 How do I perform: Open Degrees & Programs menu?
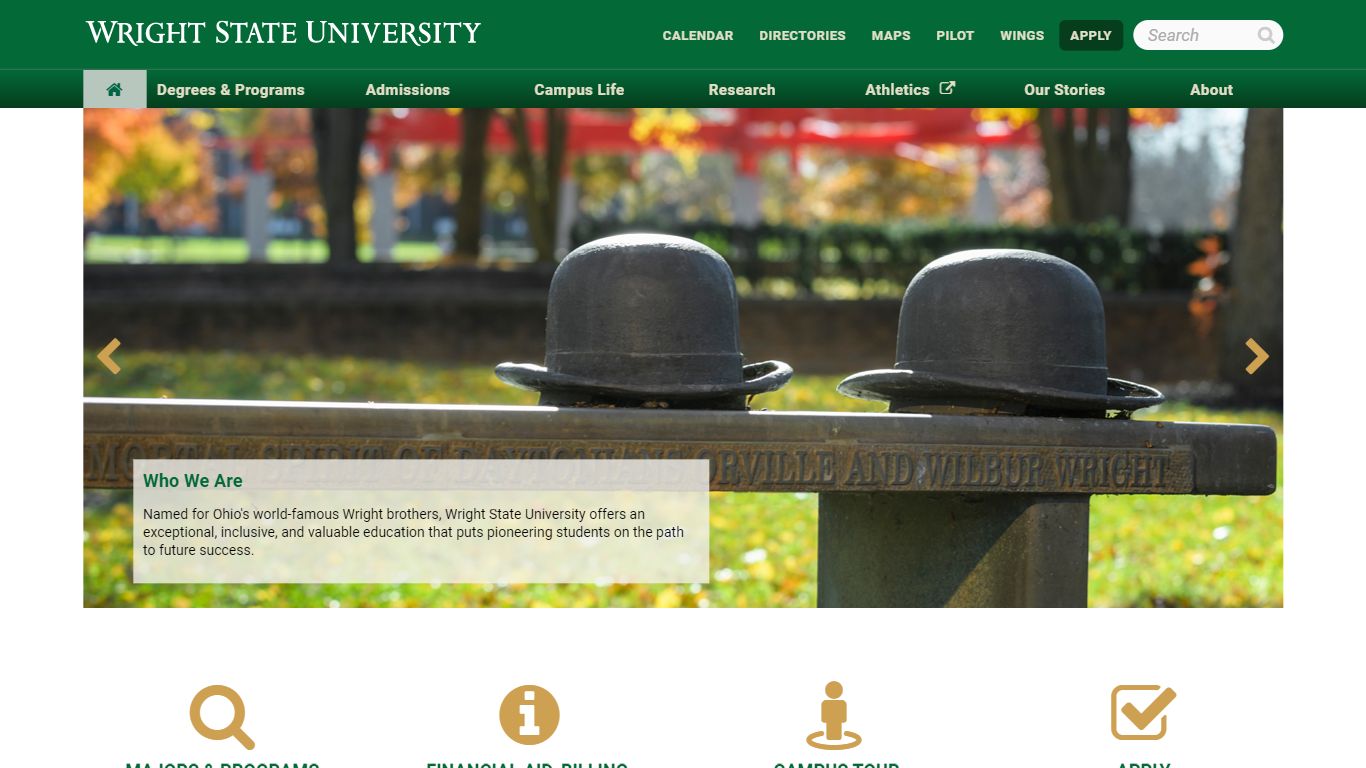tap(230, 89)
